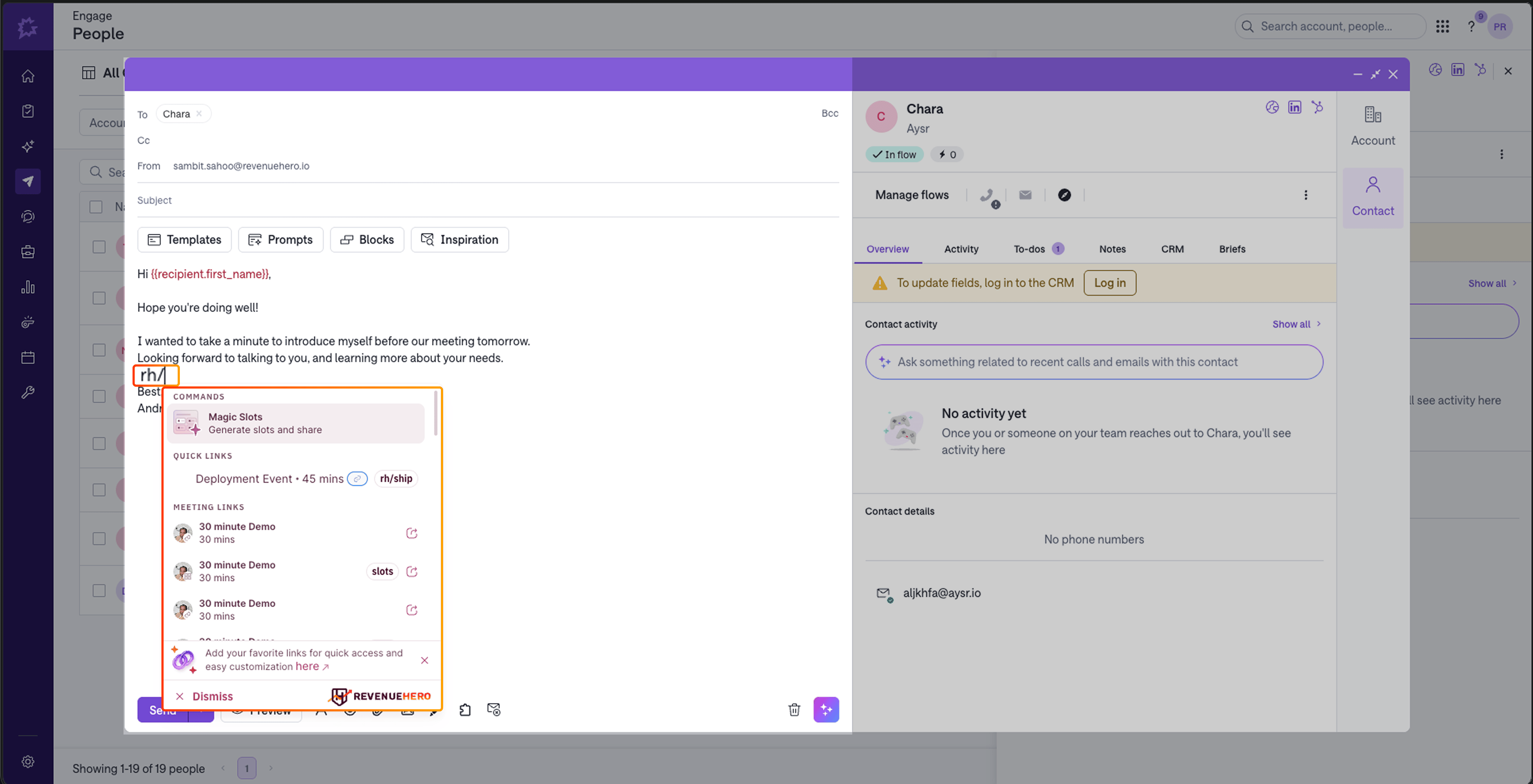The image size is (1533, 784).
Task: Click Manage flows
Action: [912, 195]
